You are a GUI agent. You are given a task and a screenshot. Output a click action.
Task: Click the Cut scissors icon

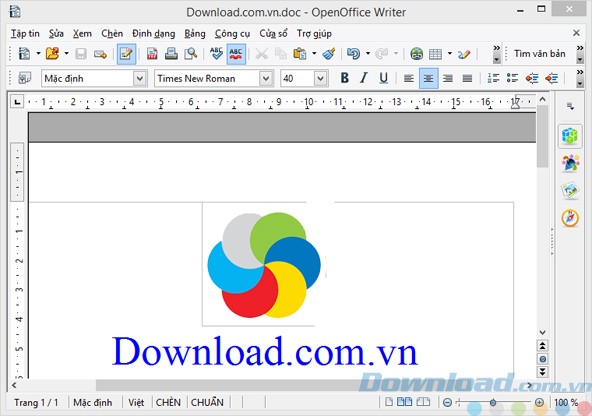click(x=262, y=54)
